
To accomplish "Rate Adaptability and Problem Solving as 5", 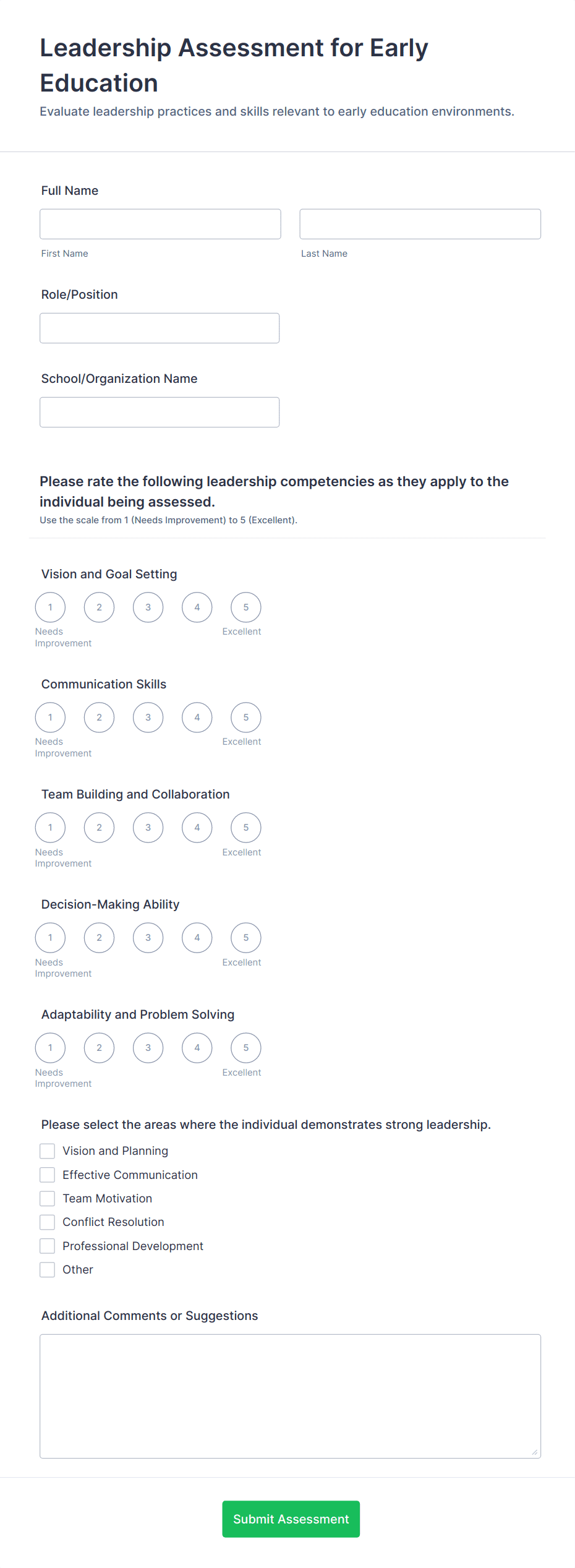I will point(245,1047).
